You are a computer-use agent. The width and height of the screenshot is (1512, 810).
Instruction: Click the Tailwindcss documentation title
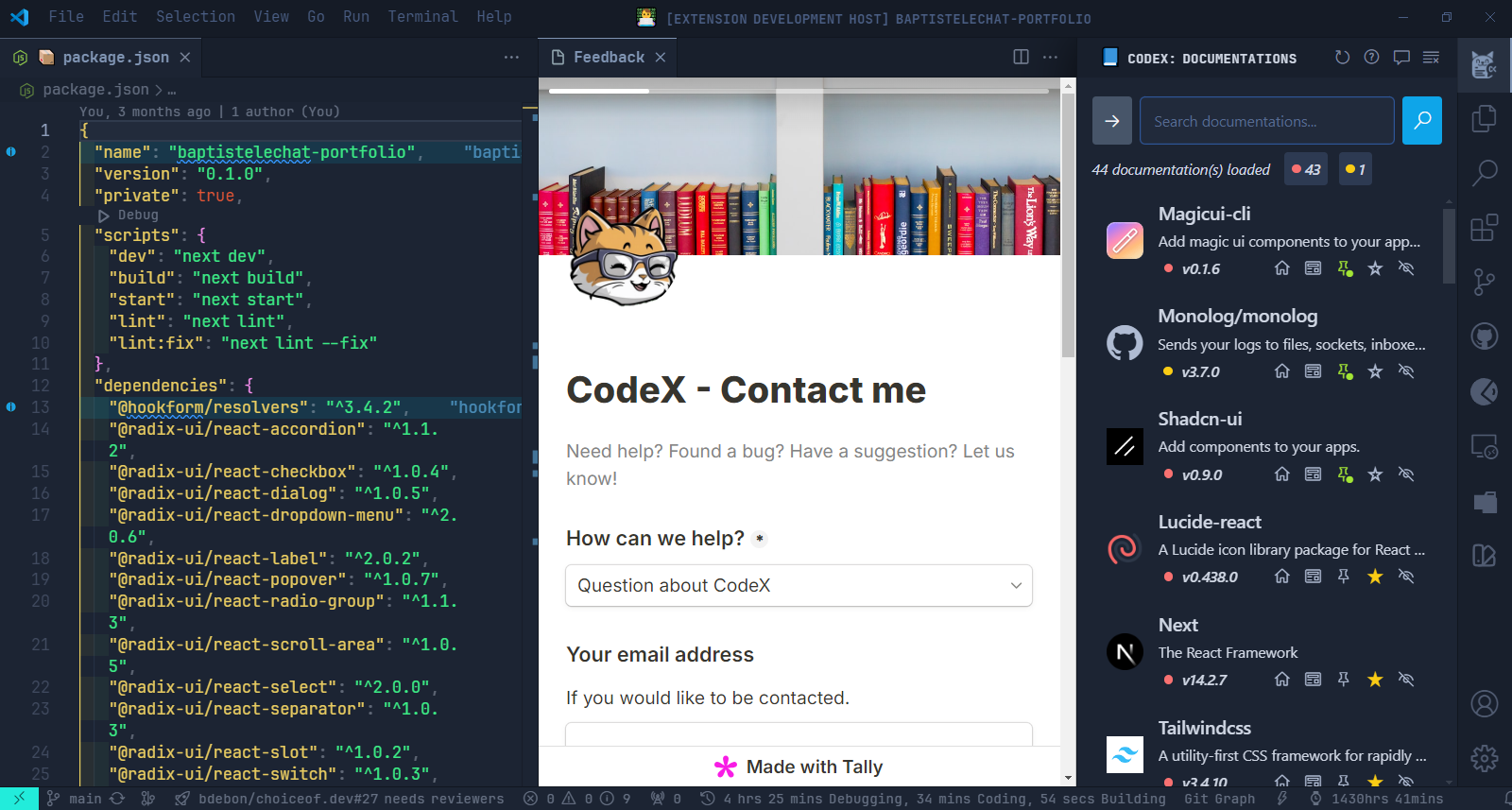pyautogui.click(x=1204, y=728)
